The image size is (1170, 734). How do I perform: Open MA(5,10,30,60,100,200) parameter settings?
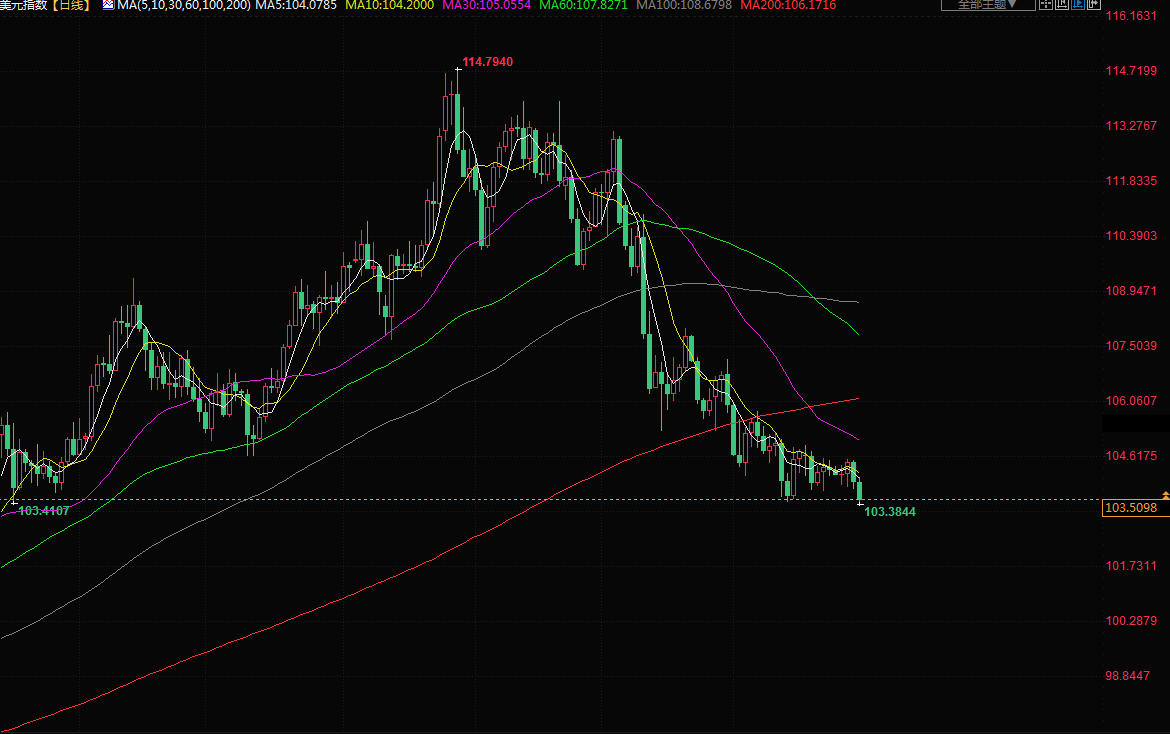(182, 5)
